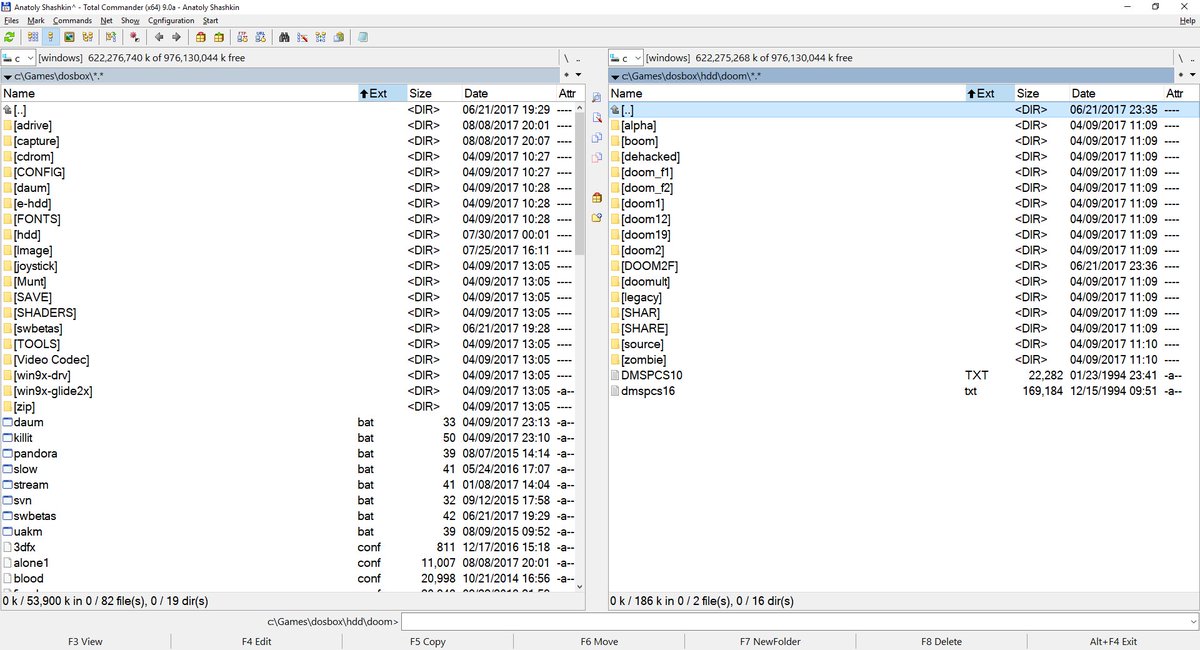Viewport: 1200px width, 650px height.
Task: Expand right panel path history arrow
Action: coord(616,76)
